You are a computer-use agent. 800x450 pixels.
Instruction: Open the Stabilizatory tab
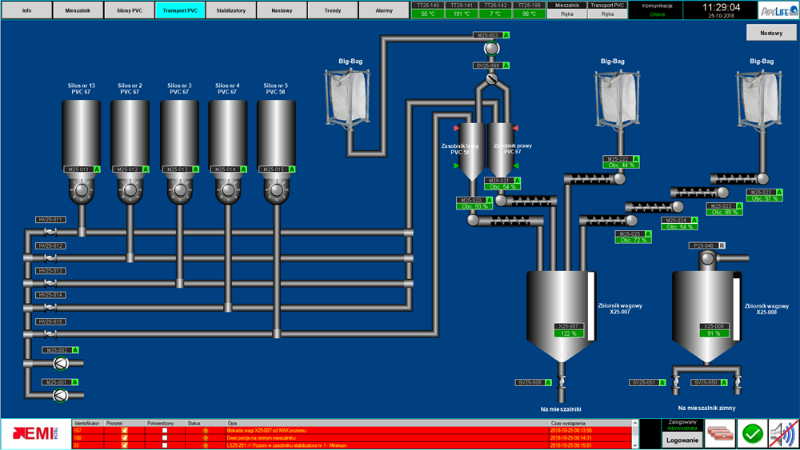(x=231, y=8)
